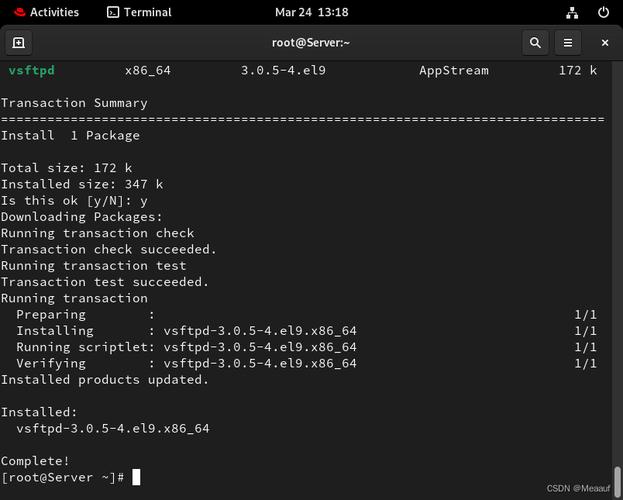Click the root@Server:~ window title

tap(311, 43)
